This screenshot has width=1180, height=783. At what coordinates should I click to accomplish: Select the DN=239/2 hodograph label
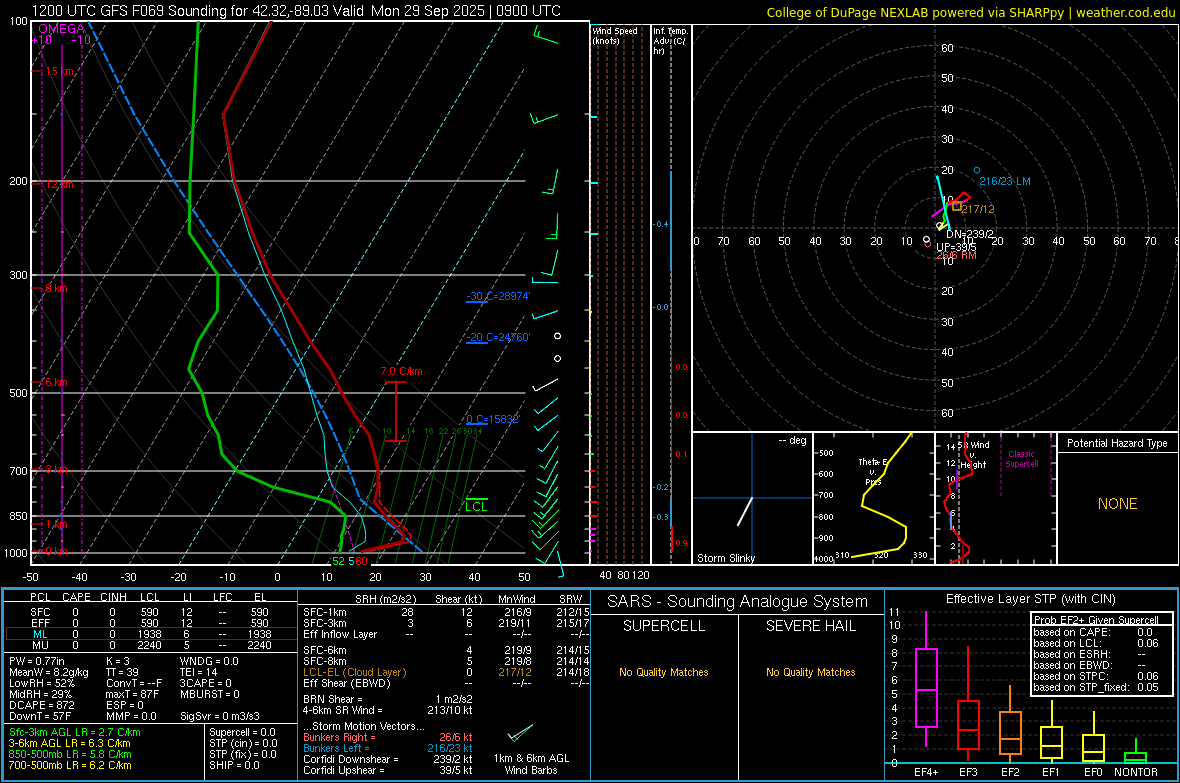[969, 234]
